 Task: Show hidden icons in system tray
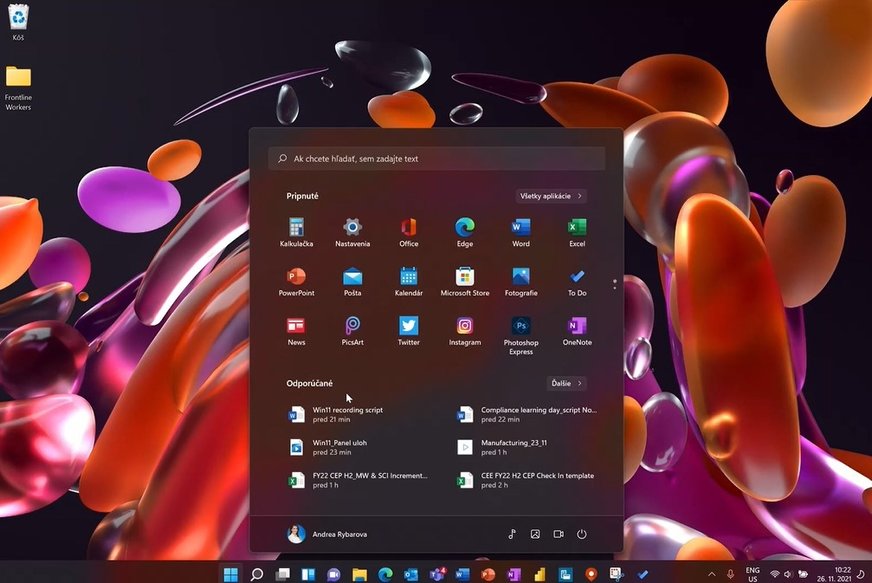coord(712,574)
